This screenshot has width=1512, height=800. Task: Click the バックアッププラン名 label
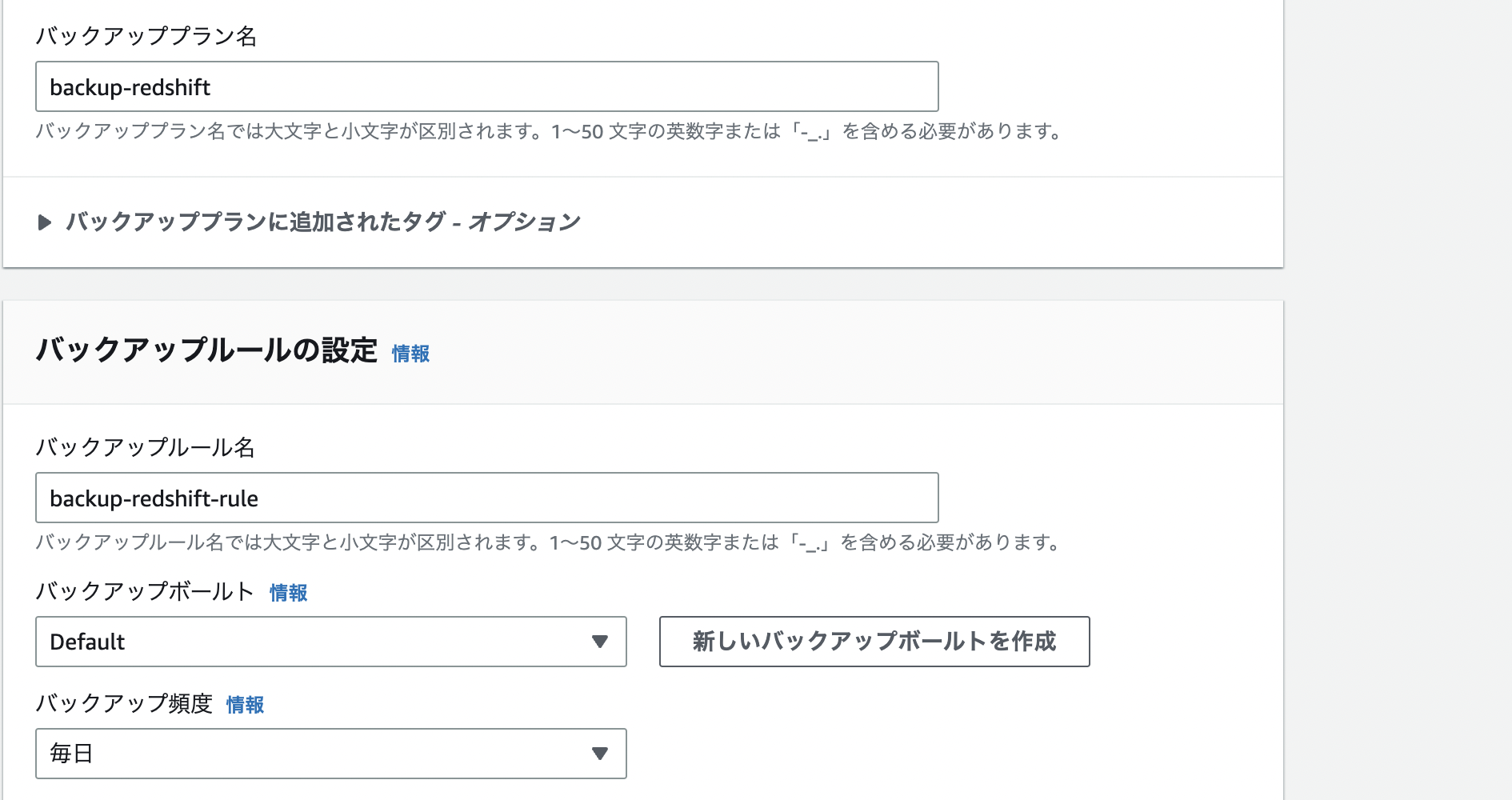click(x=146, y=34)
